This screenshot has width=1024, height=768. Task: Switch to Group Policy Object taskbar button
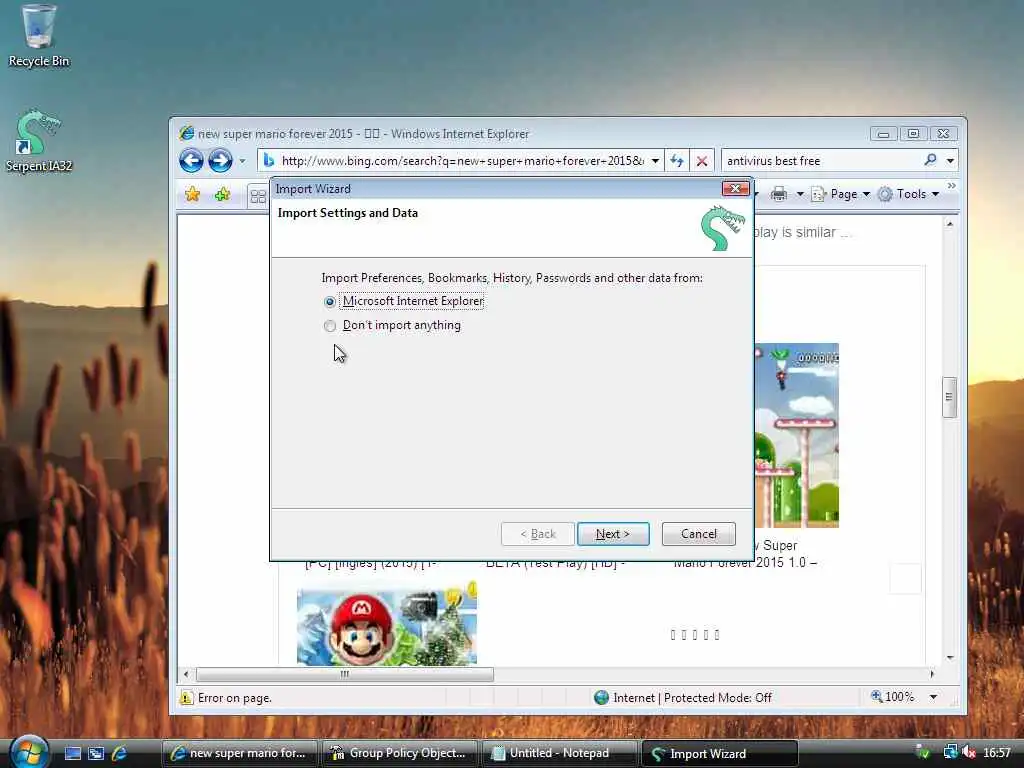[400, 753]
